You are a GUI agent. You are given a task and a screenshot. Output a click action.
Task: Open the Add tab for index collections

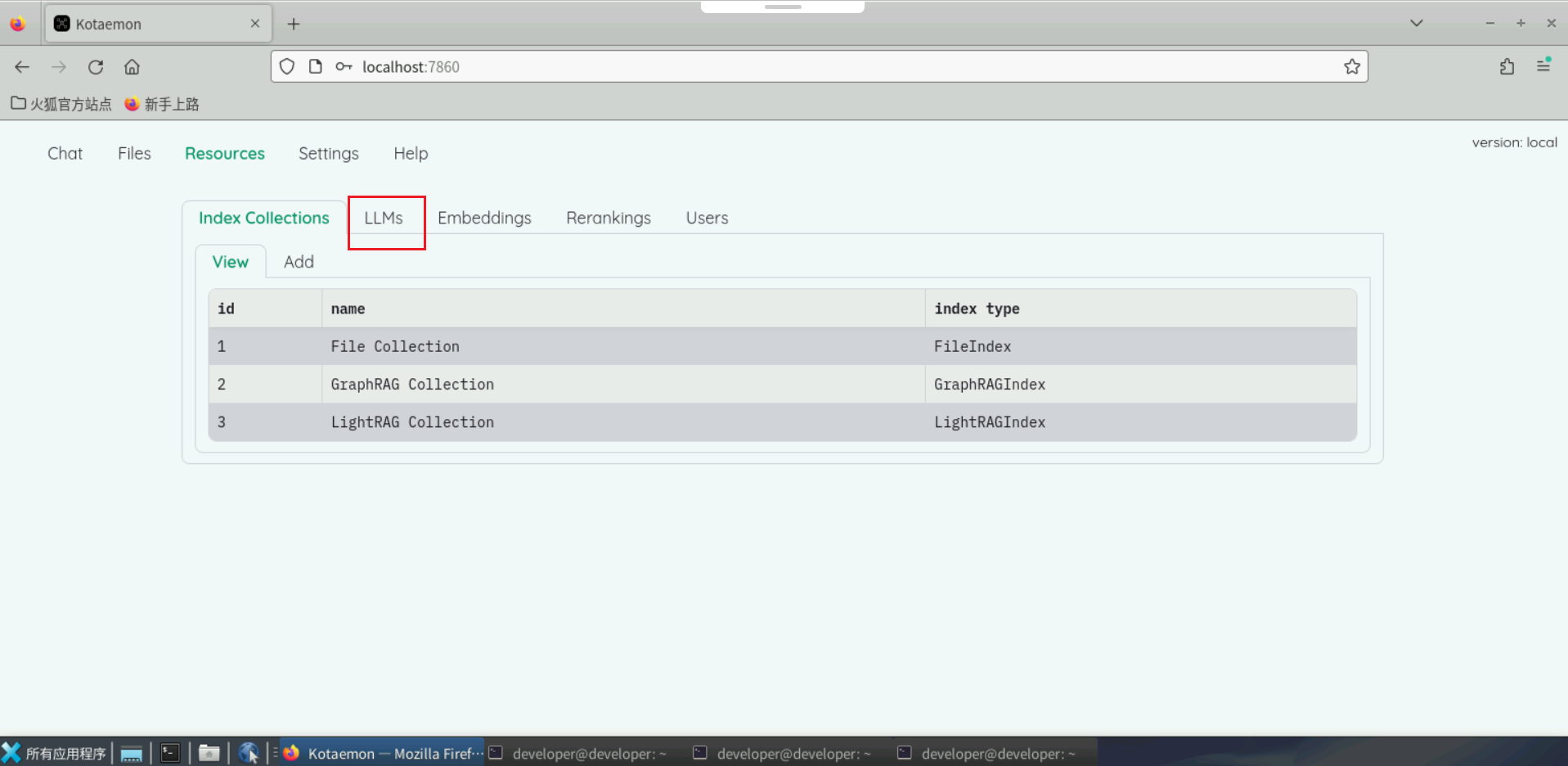point(299,262)
